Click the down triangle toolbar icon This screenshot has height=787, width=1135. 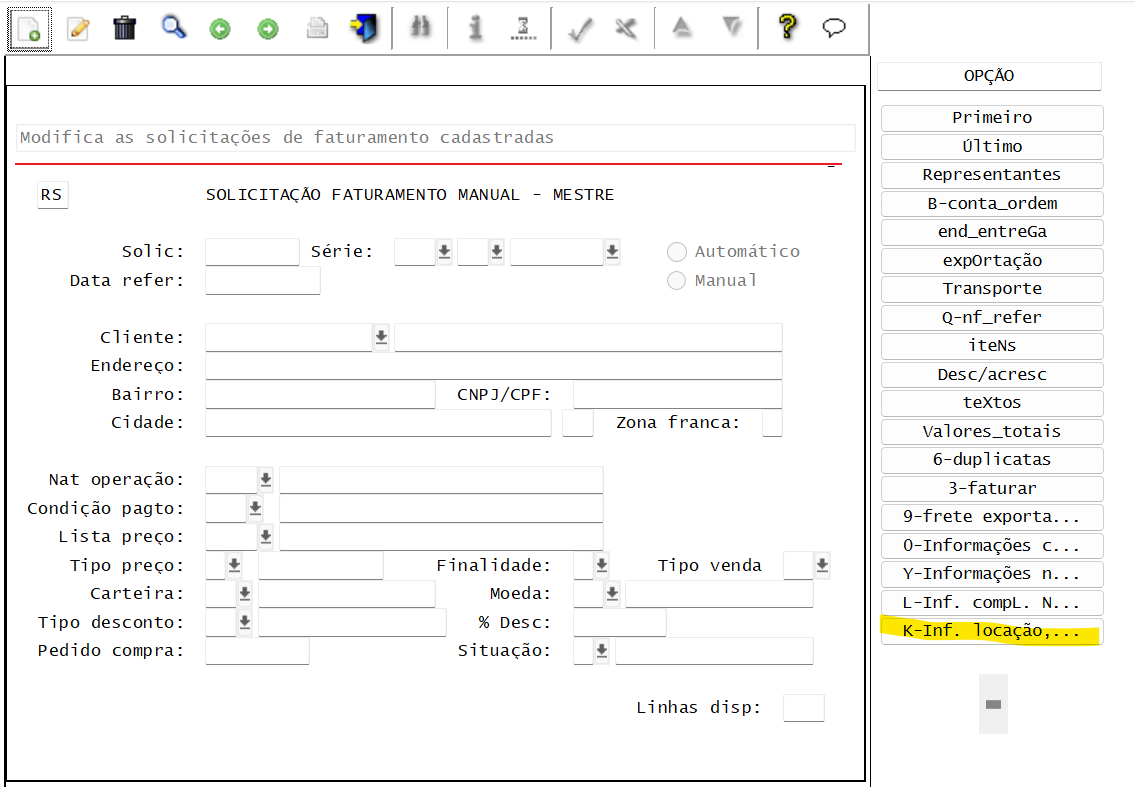pos(733,27)
